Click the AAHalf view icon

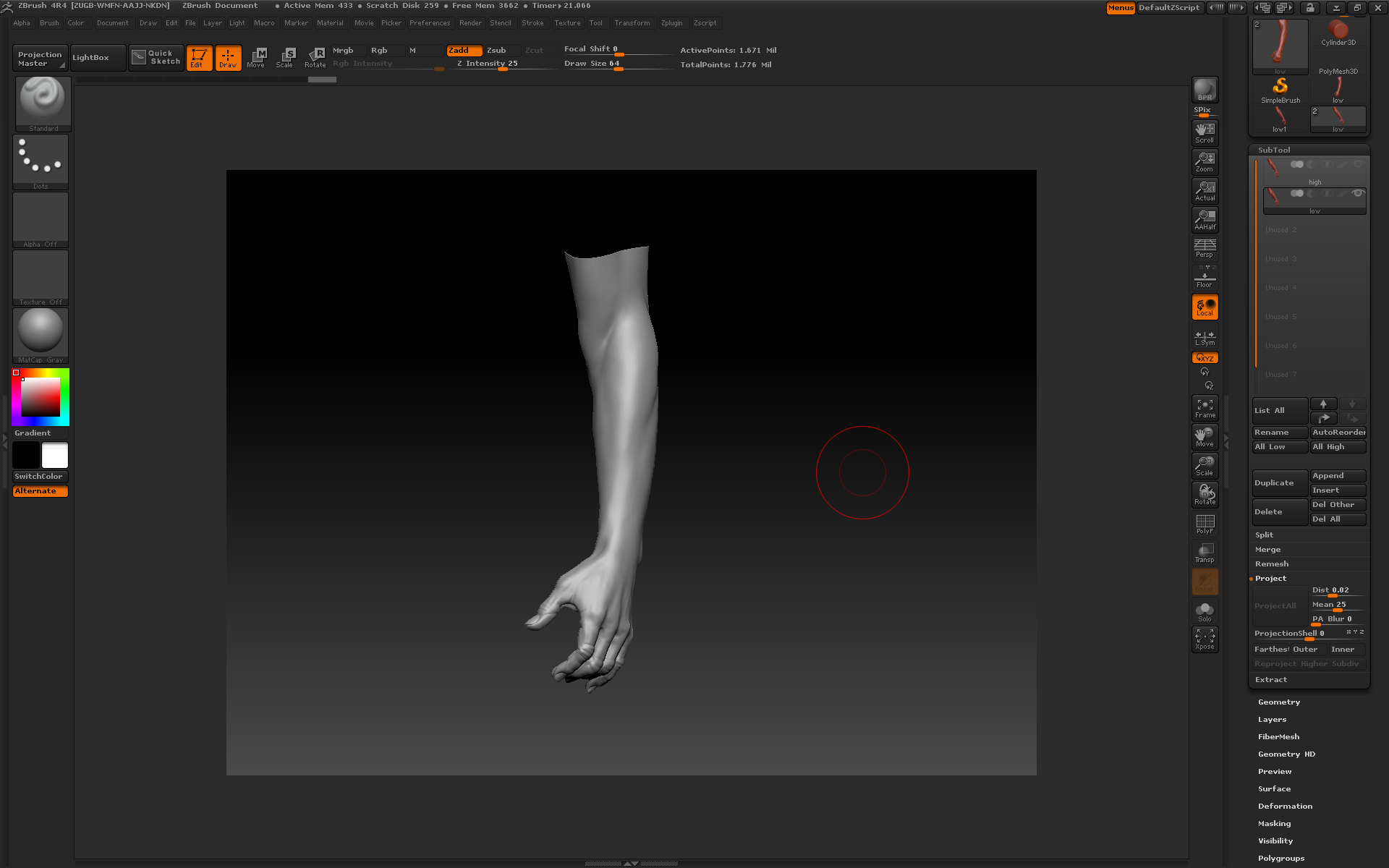coord(1205,219)
